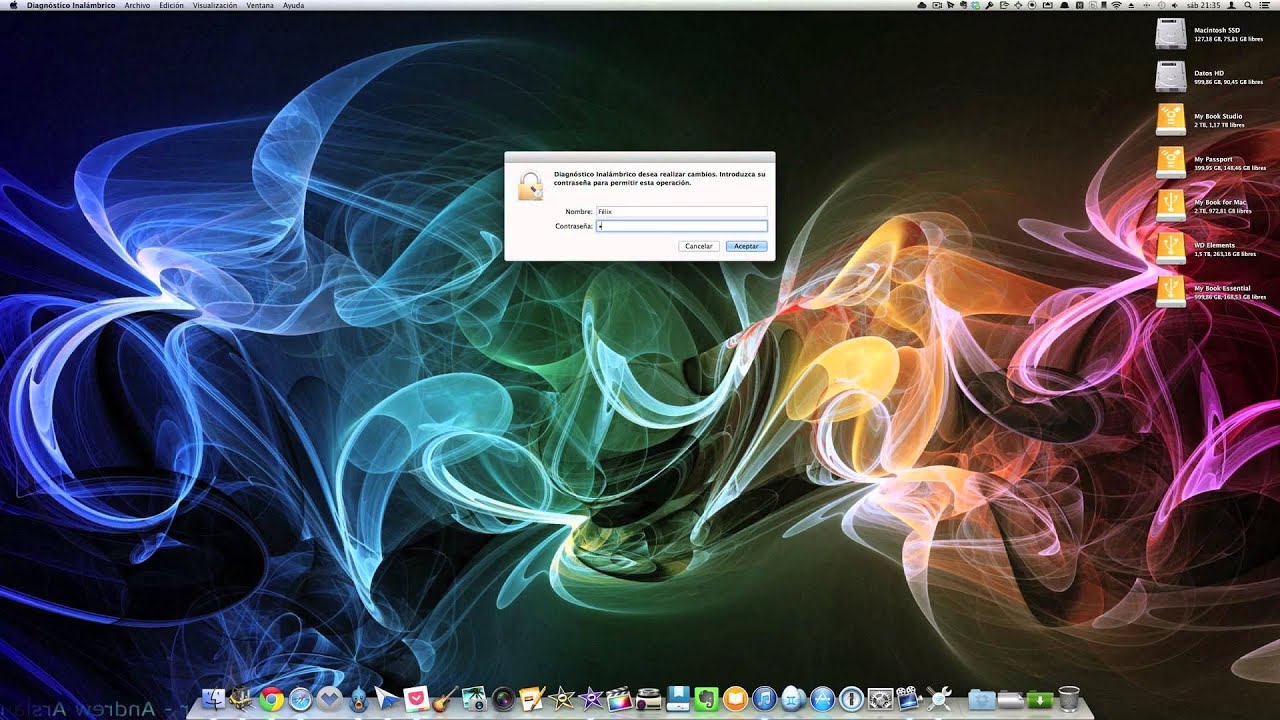
Task: Select WD Elements drive icon
Action: (x=1171, y=248)
